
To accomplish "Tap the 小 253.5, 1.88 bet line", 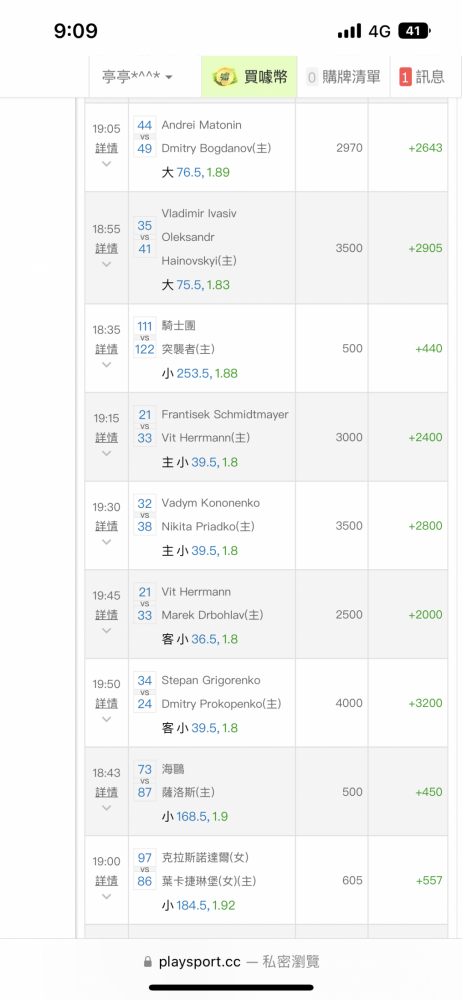I will [x=199, y=373].
